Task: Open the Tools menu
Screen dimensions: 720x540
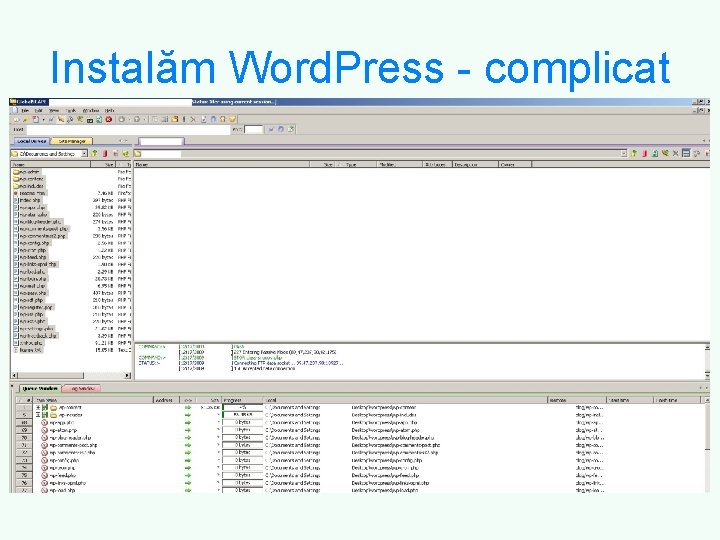Action: click(71, 111)
